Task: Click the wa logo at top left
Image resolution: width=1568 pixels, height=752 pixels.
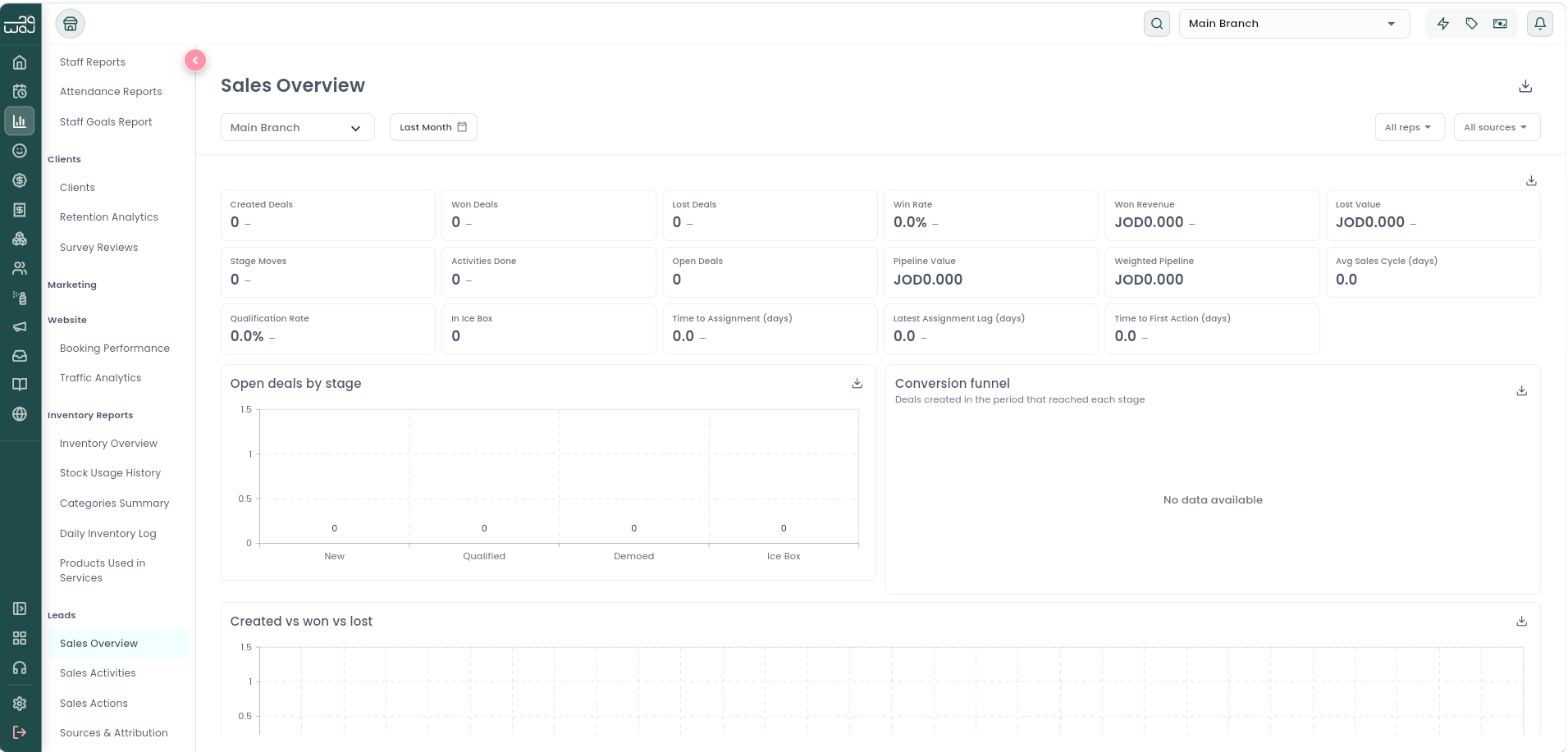Action: tap(20, 24)
